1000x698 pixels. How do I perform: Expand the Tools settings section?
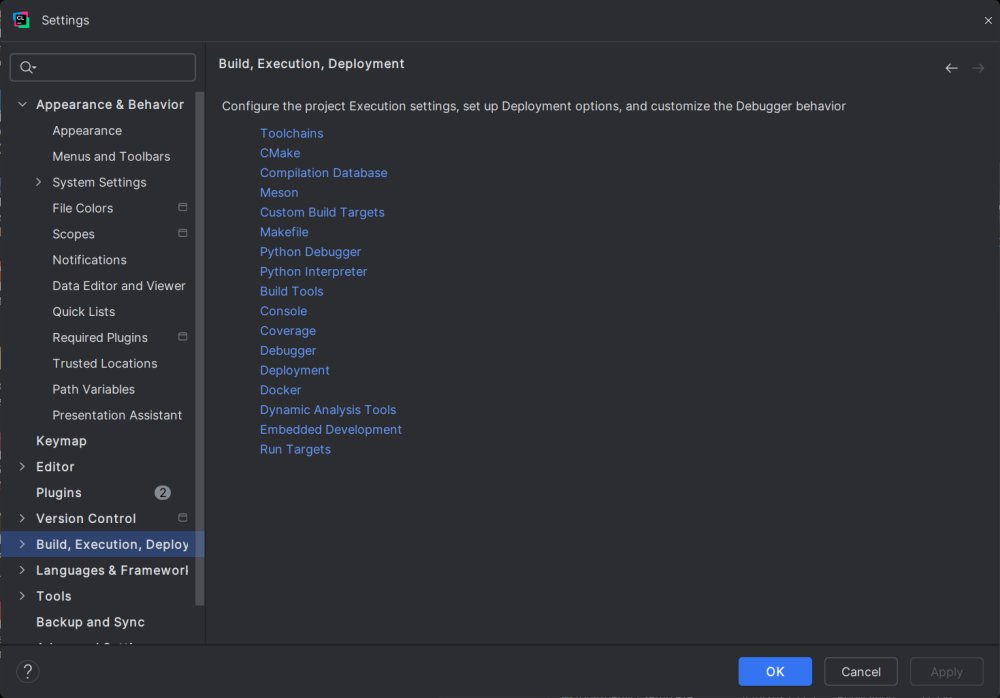tap(22, 596)
